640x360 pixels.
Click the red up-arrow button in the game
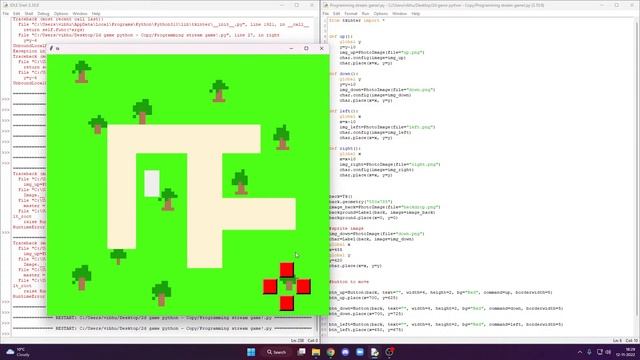[287, 270]
